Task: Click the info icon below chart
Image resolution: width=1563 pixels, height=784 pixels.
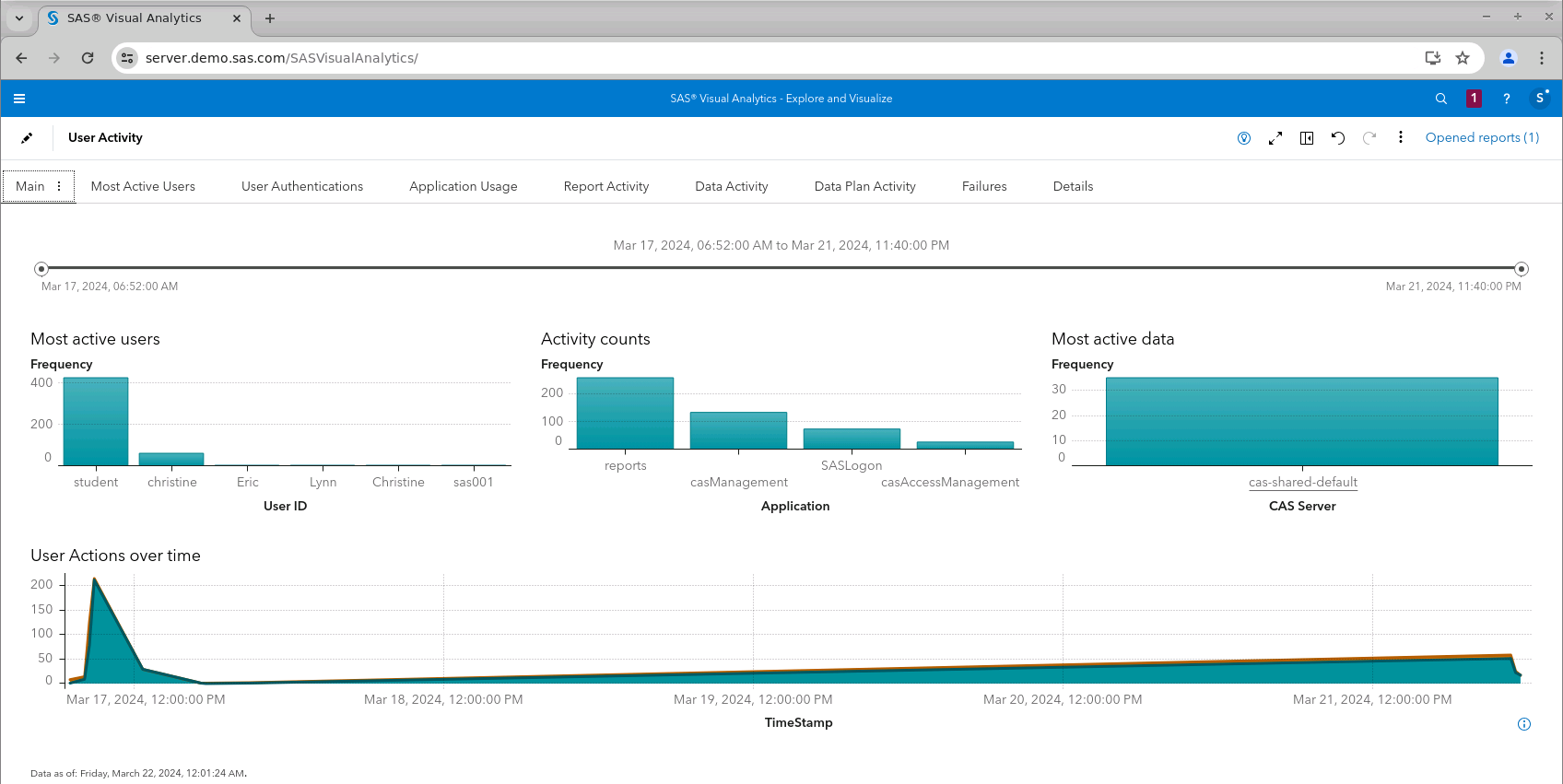Action: [x=1524, y=724]
